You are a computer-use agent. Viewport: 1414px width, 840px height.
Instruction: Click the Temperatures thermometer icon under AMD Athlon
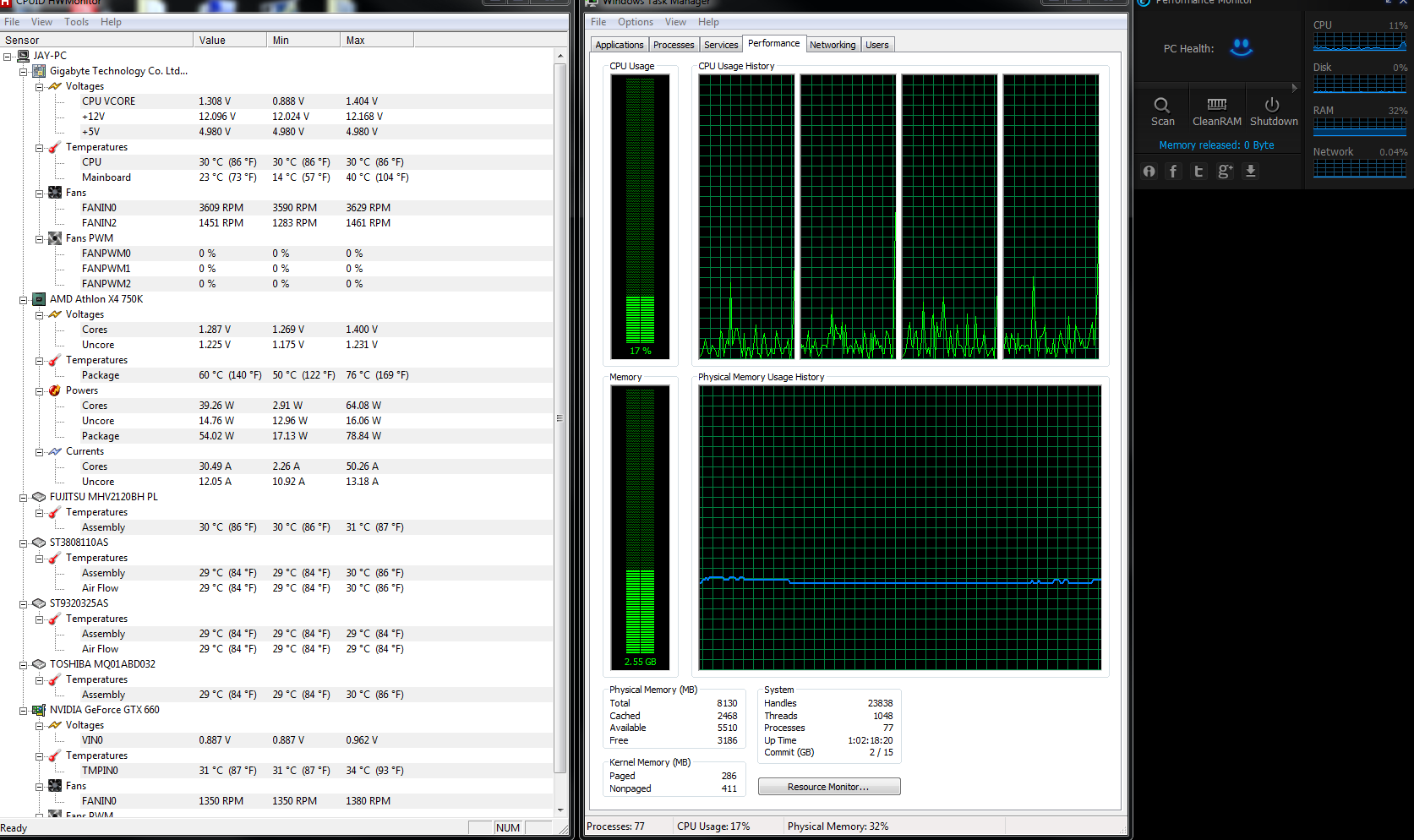(x=55, y=360)
